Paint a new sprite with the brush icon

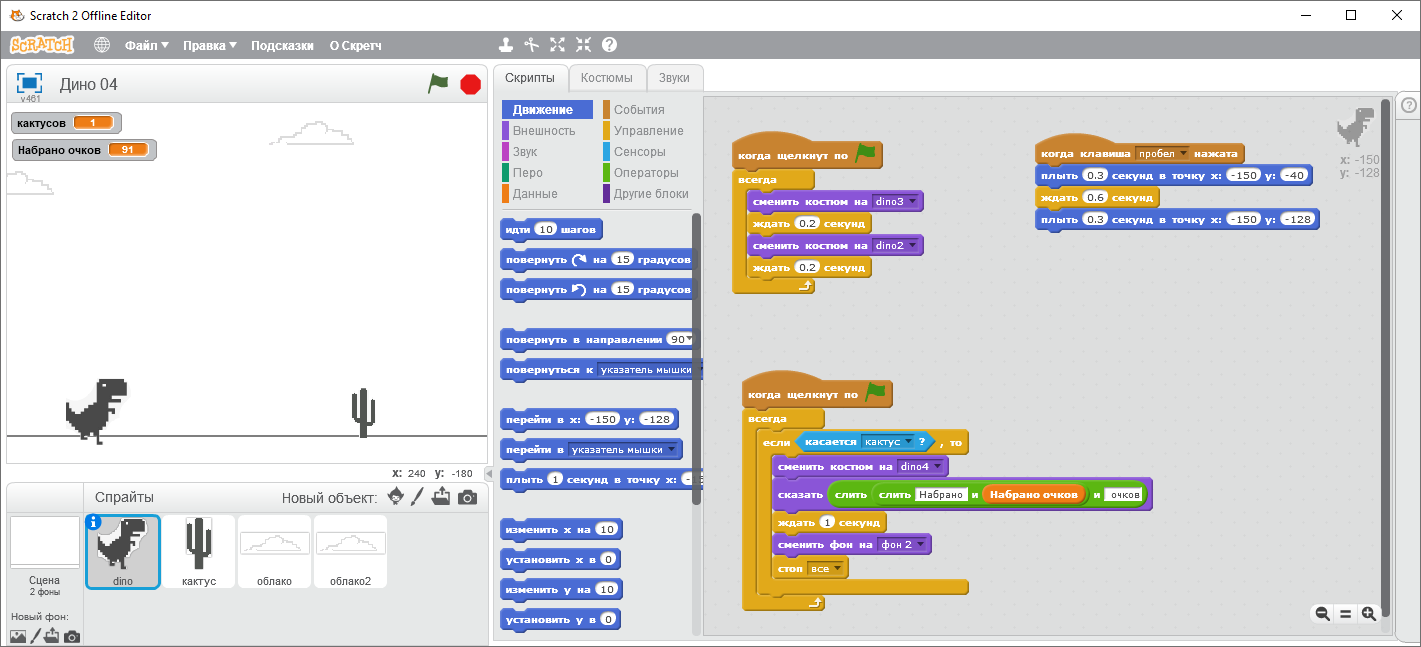pos(418,497)
